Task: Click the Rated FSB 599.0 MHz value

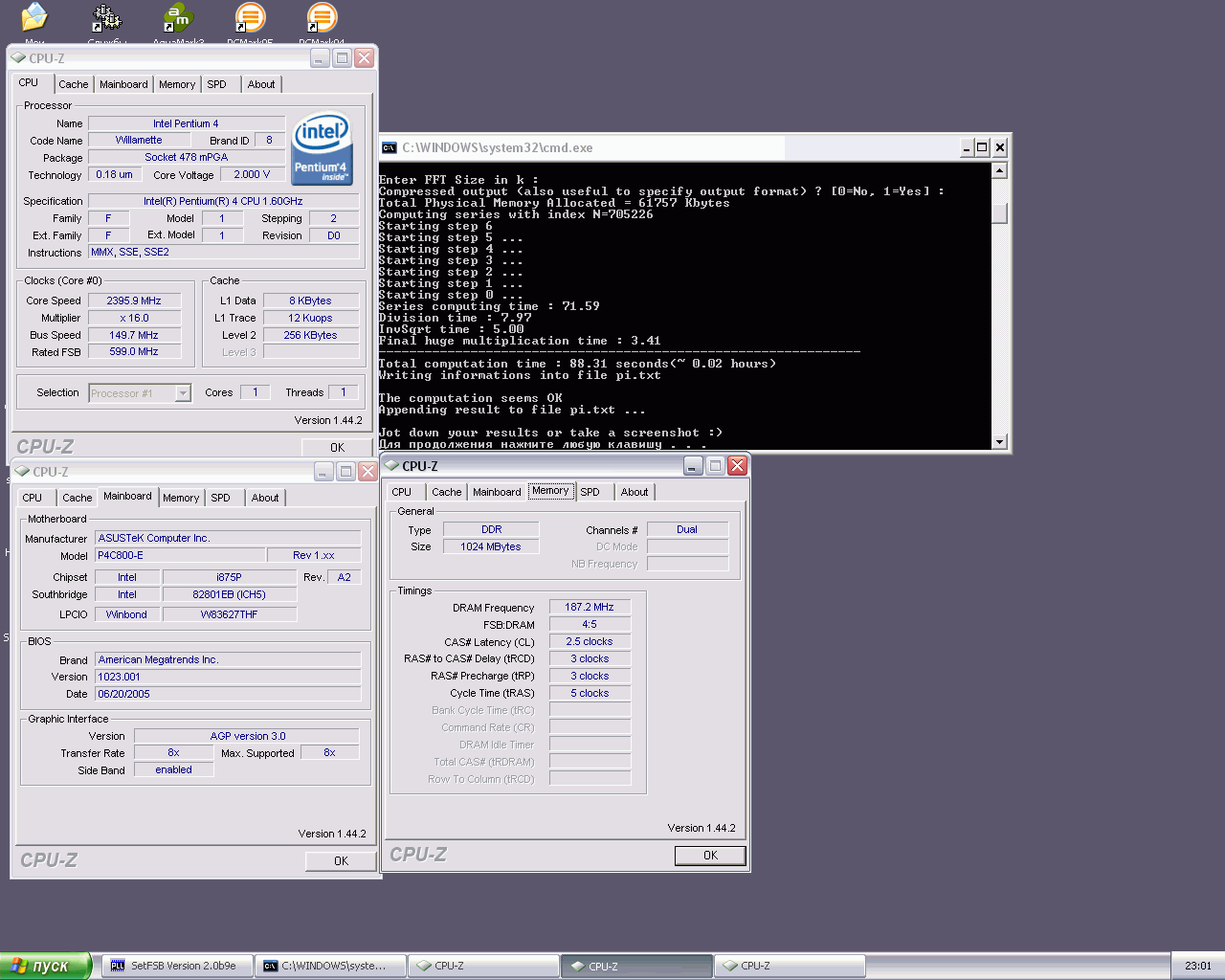Action: 134,351
